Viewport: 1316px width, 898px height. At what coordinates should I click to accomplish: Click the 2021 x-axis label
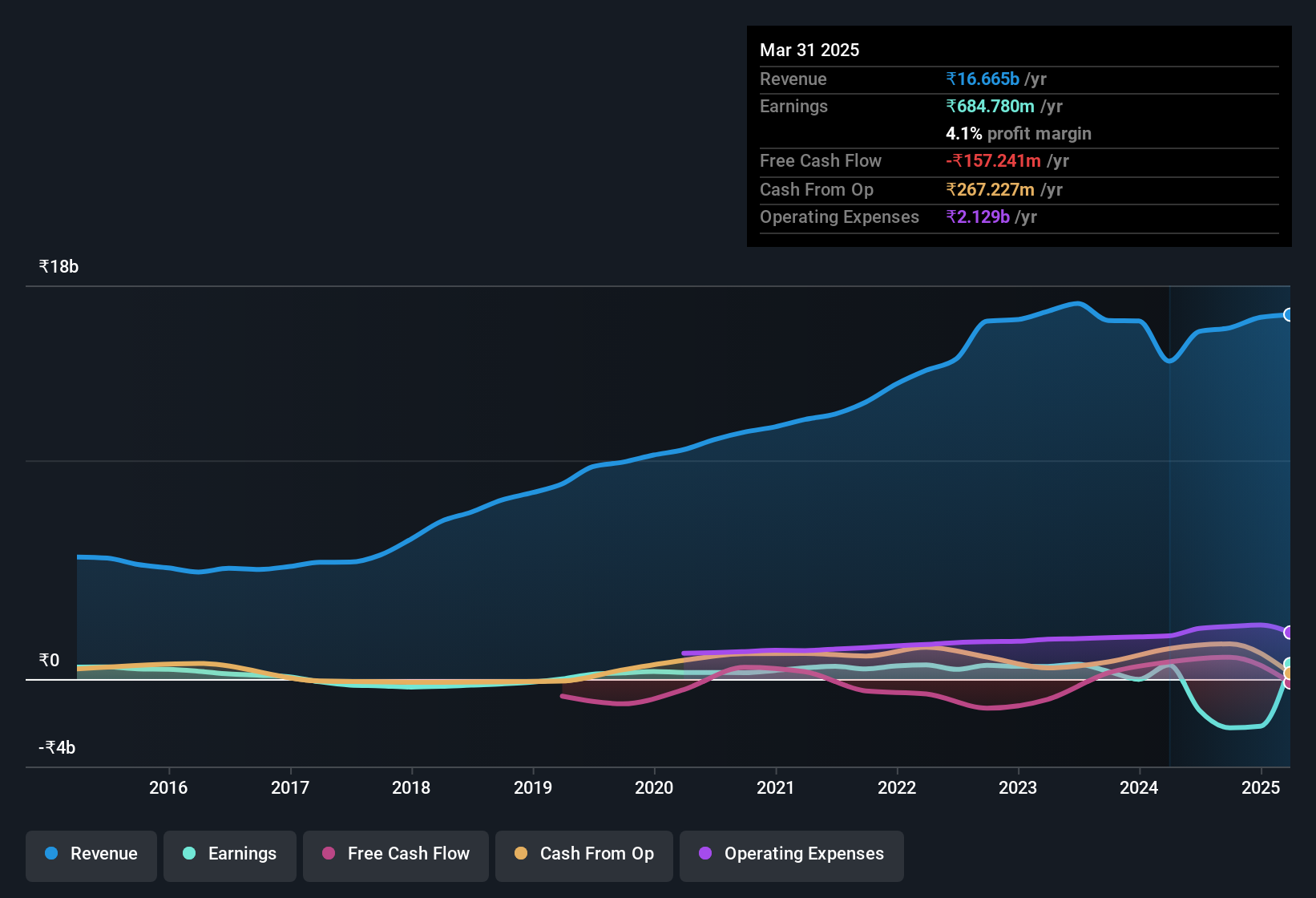(776, 787)
